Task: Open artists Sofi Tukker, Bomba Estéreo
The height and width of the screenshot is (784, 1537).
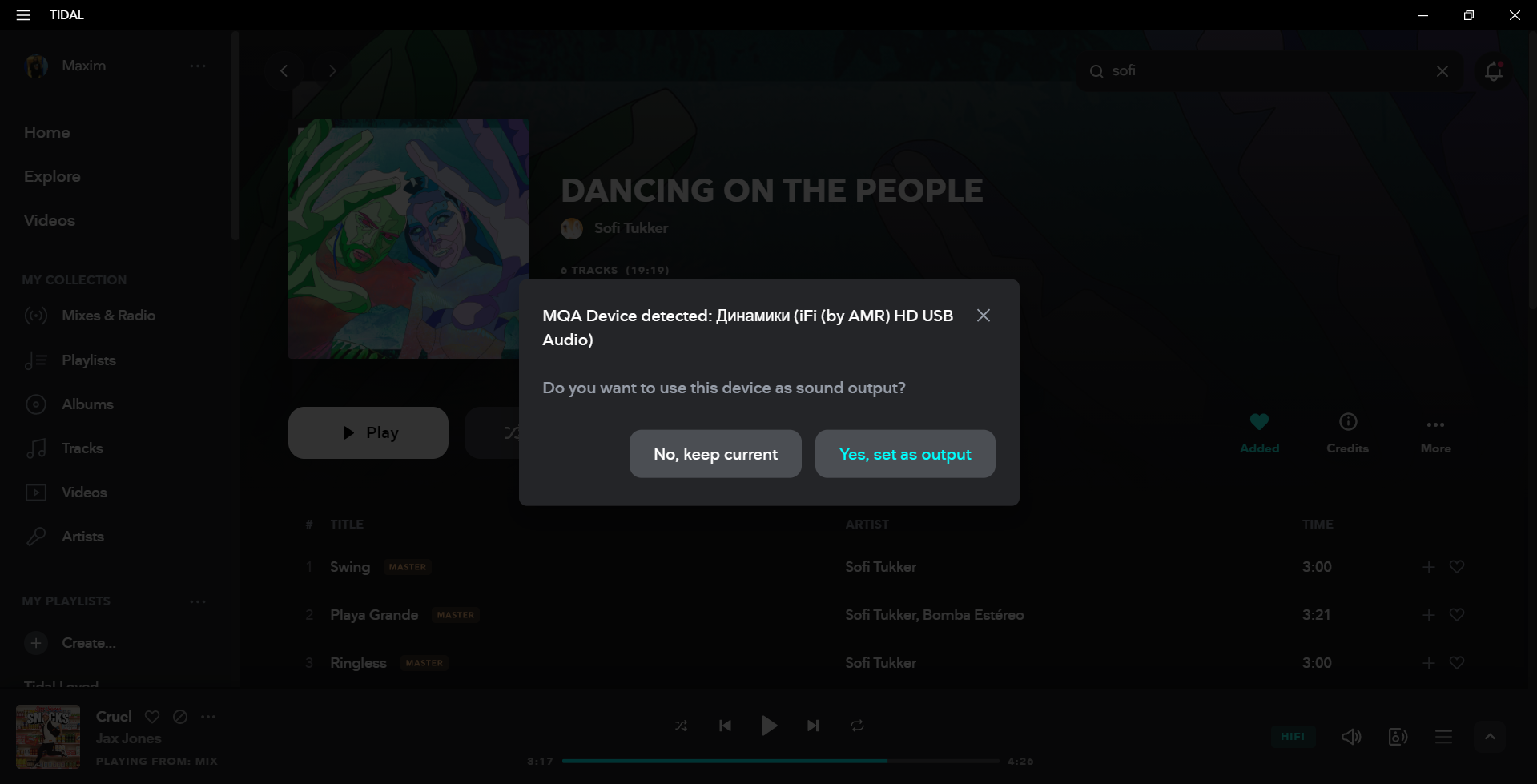Action: tap(935, 615)
